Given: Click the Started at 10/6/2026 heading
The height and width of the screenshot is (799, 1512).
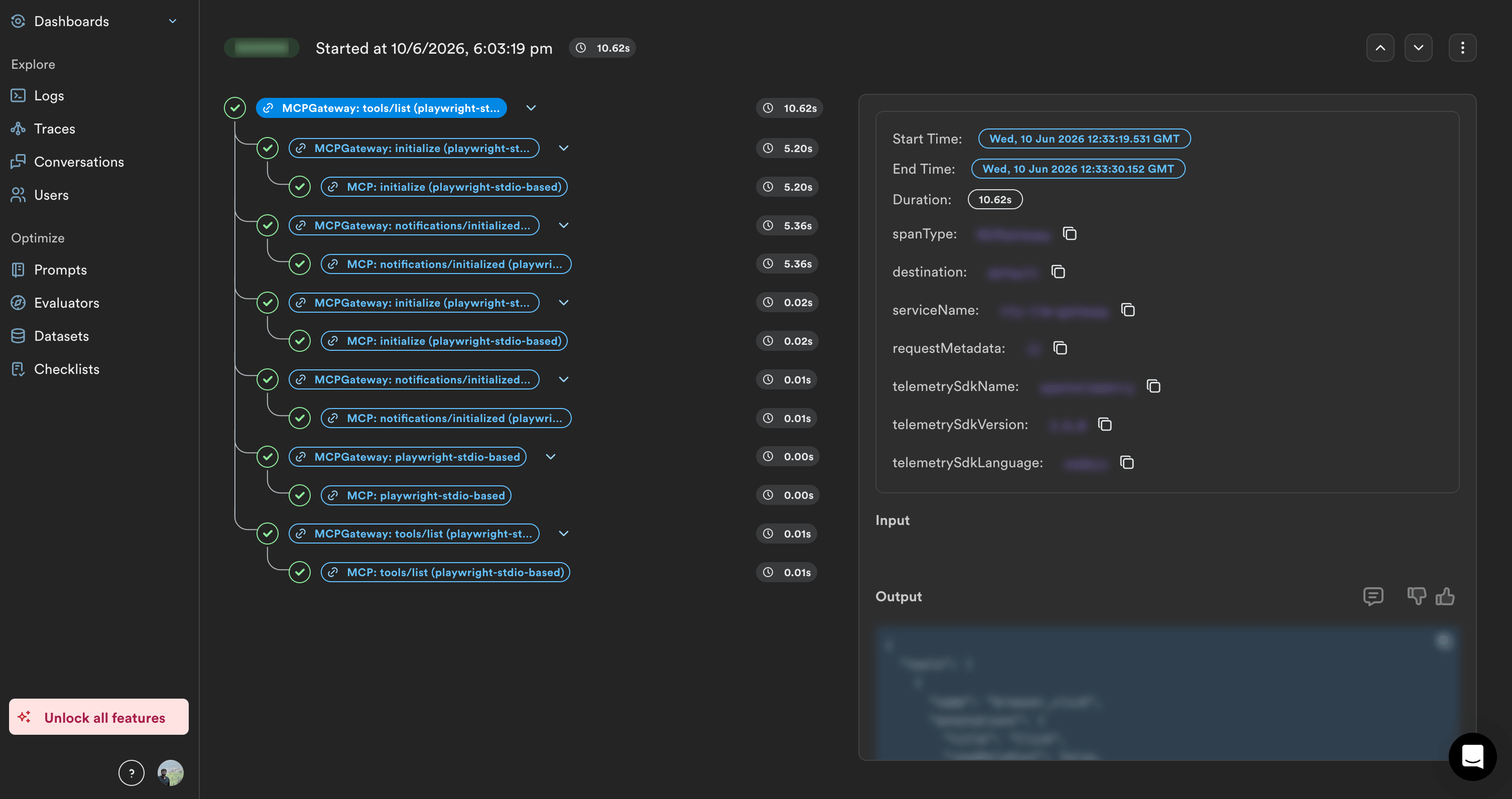Looking at the screenshot, I should [434, 48].
